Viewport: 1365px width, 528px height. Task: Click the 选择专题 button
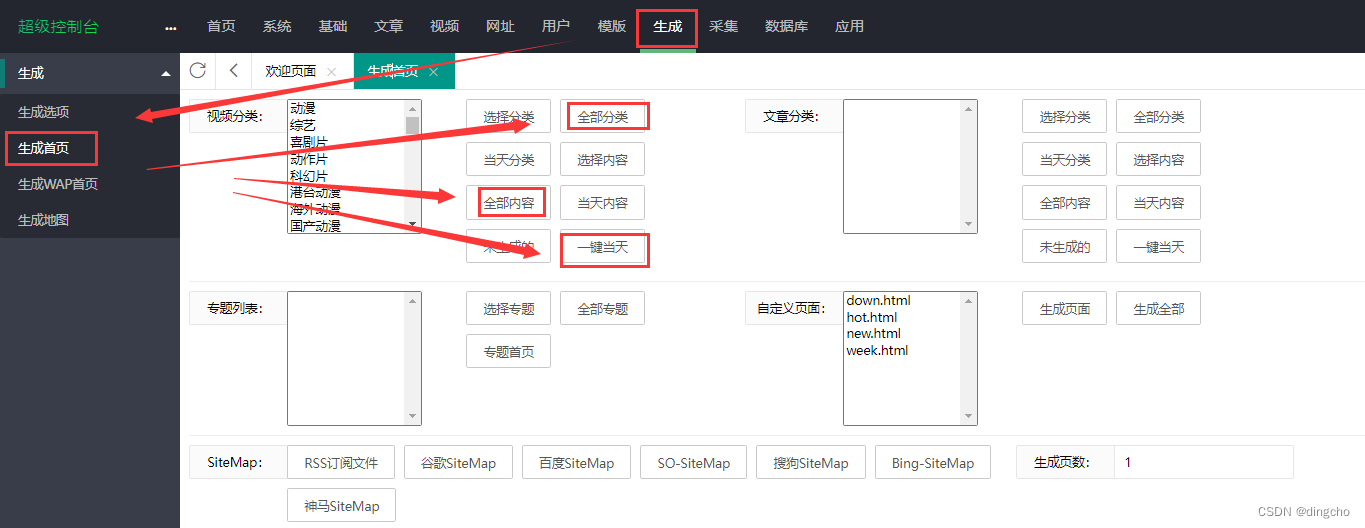pos(508,308)
